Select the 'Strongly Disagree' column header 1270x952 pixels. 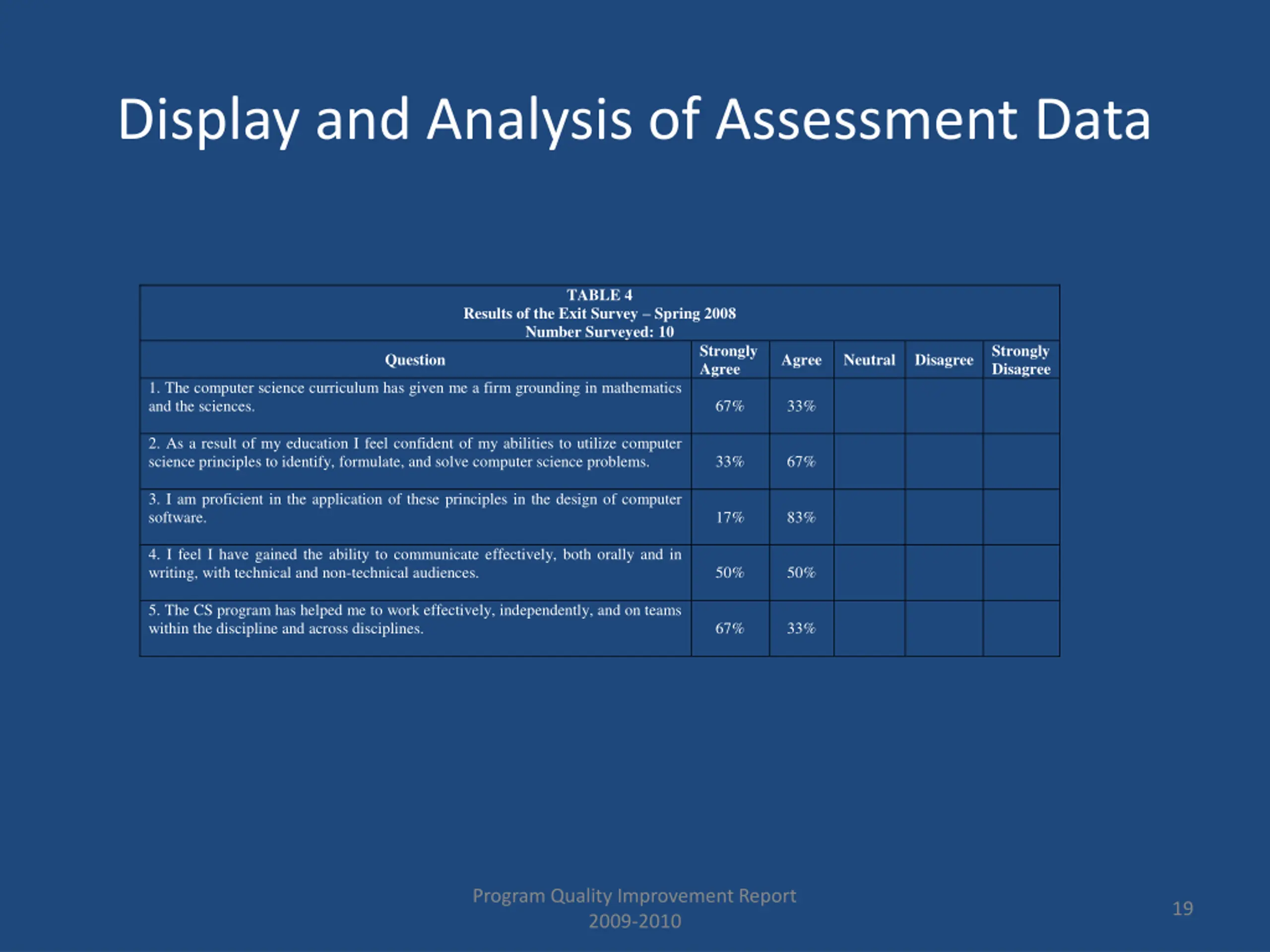pyautogui.click(x=1021, y=360)
